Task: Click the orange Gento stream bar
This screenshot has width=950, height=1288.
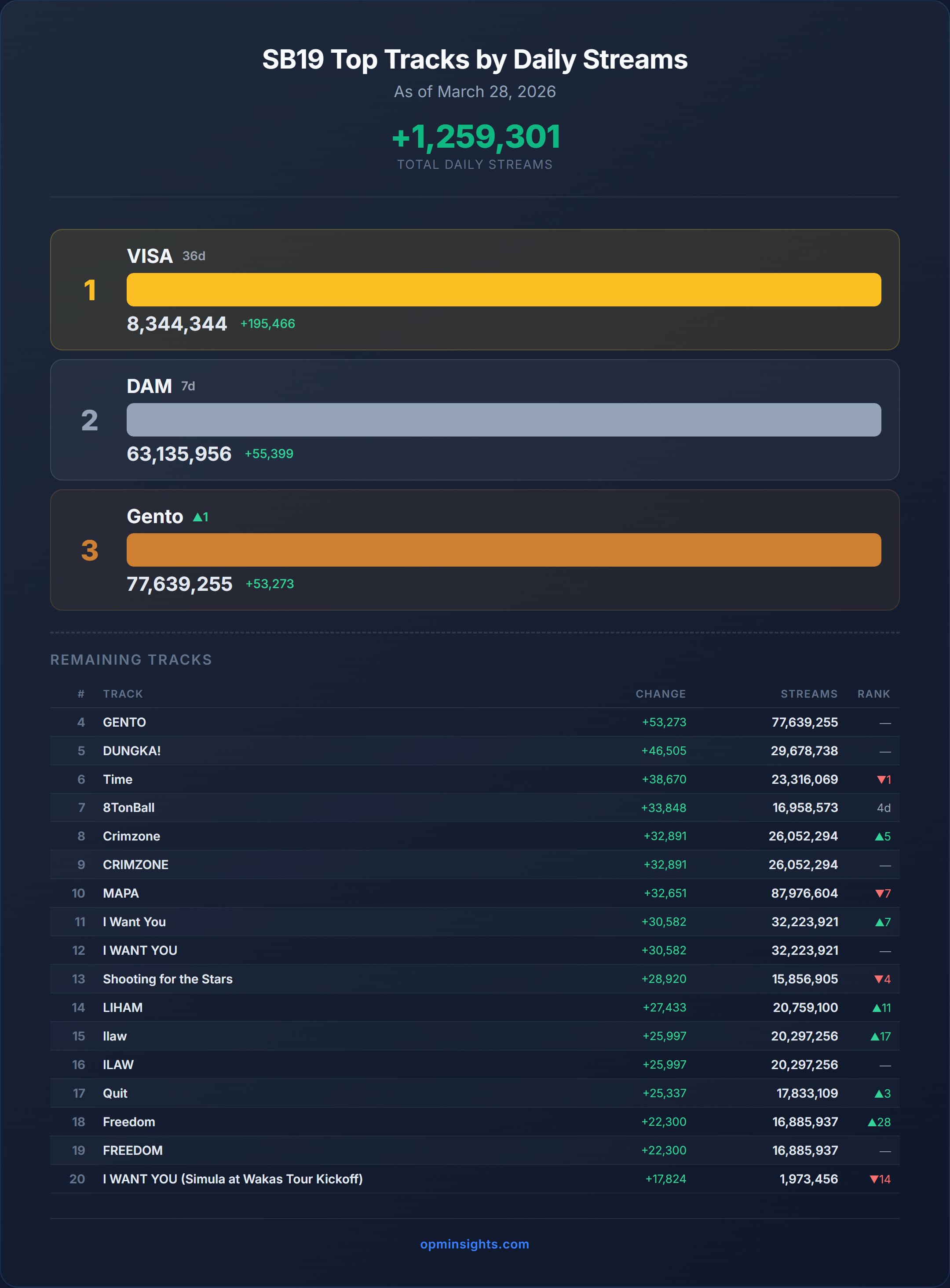Action: click(x=503, y=550)
